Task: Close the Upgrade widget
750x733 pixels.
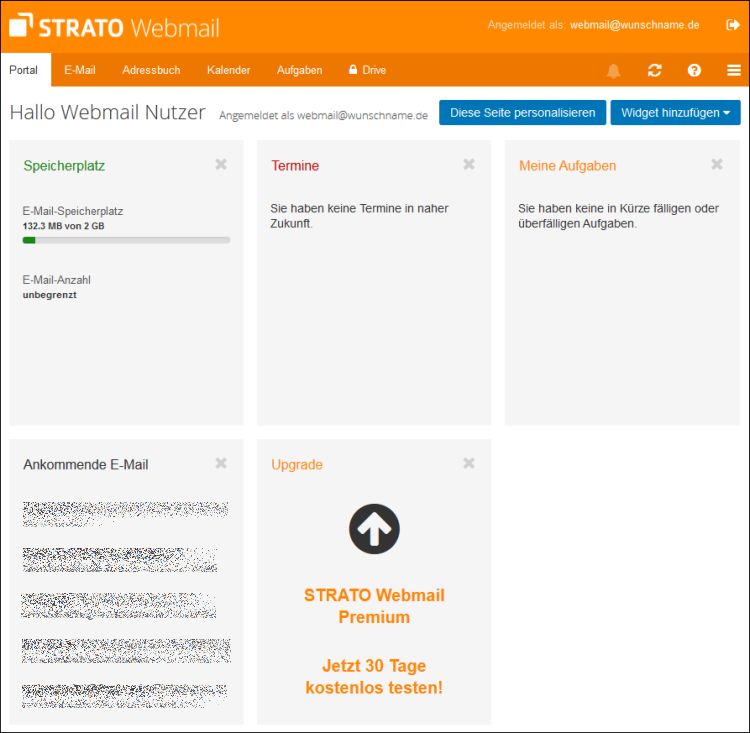Action: click(469, 463)
